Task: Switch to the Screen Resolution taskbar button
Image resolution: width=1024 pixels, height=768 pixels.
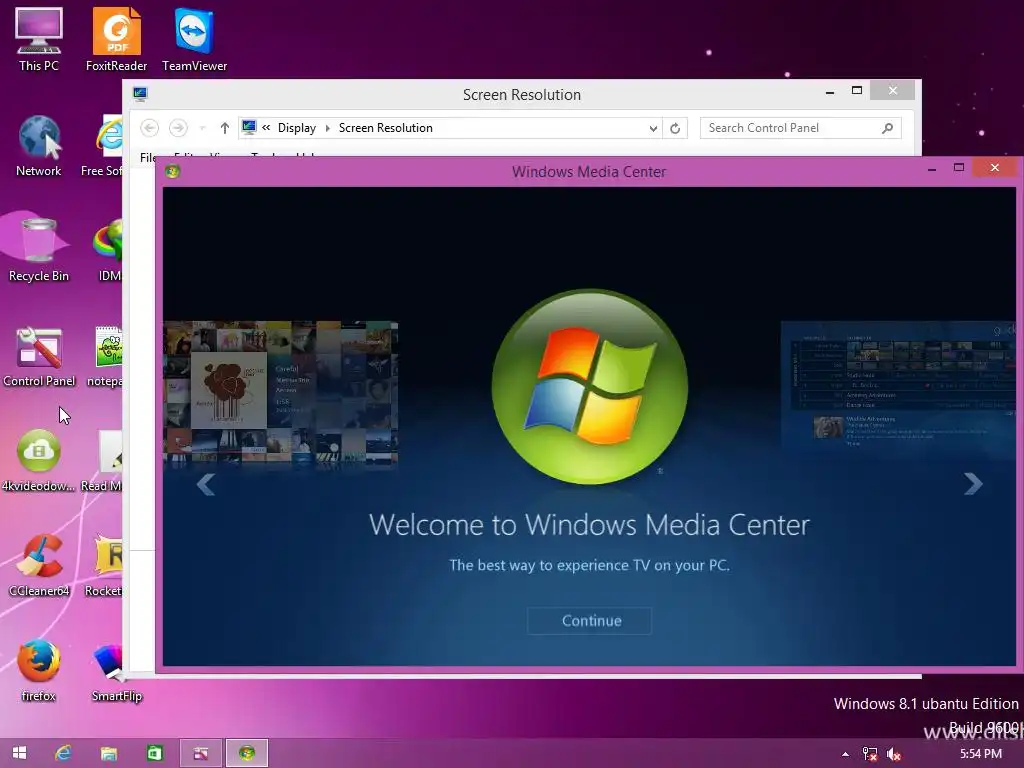Action: (x=200, y=753)
